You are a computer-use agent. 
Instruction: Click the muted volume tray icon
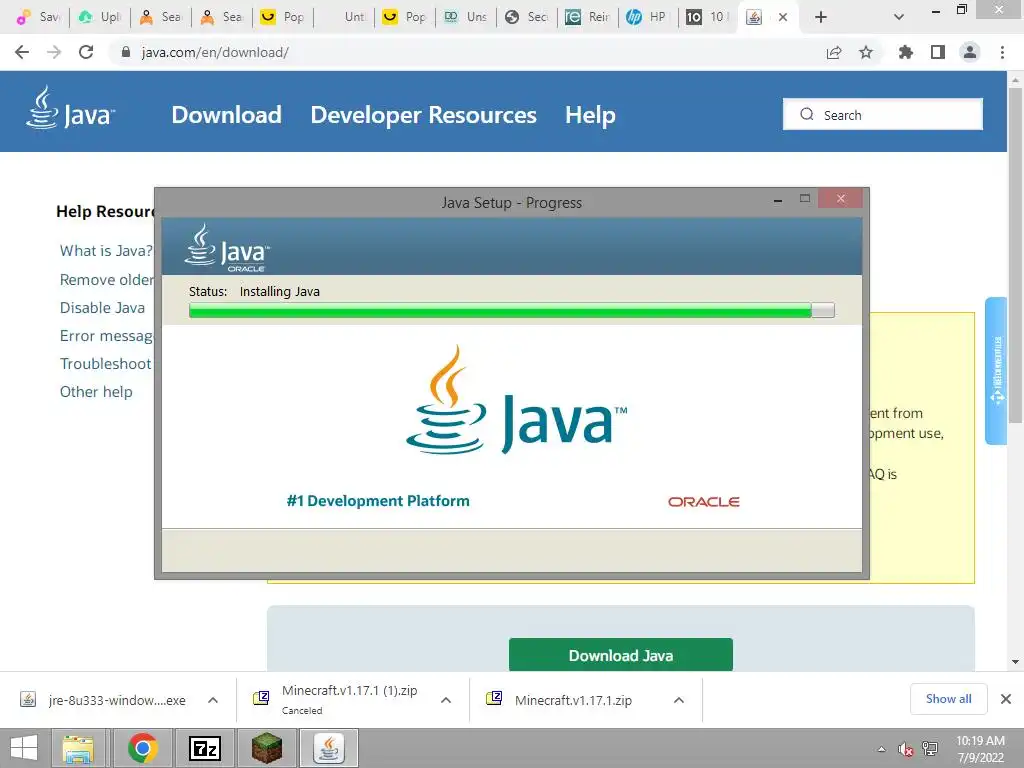point(905,749)
